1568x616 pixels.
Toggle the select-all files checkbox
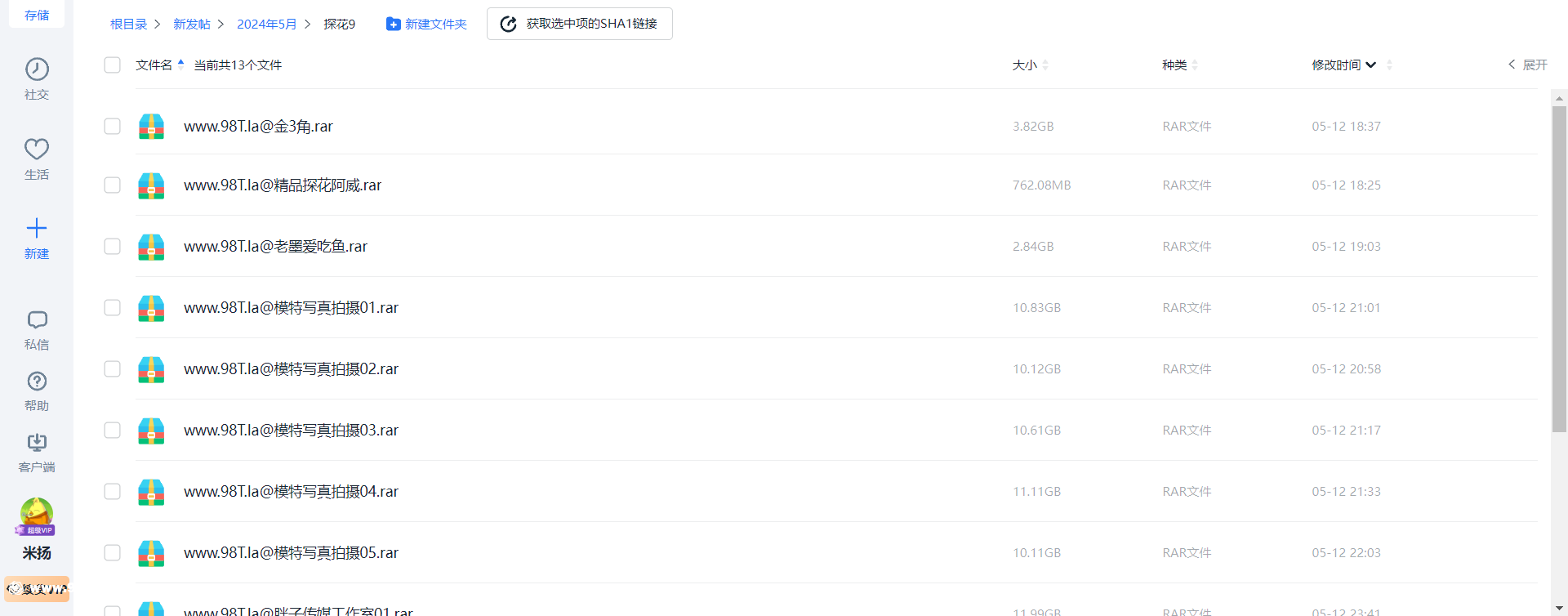pyautogui.click(x=113, y=65)
